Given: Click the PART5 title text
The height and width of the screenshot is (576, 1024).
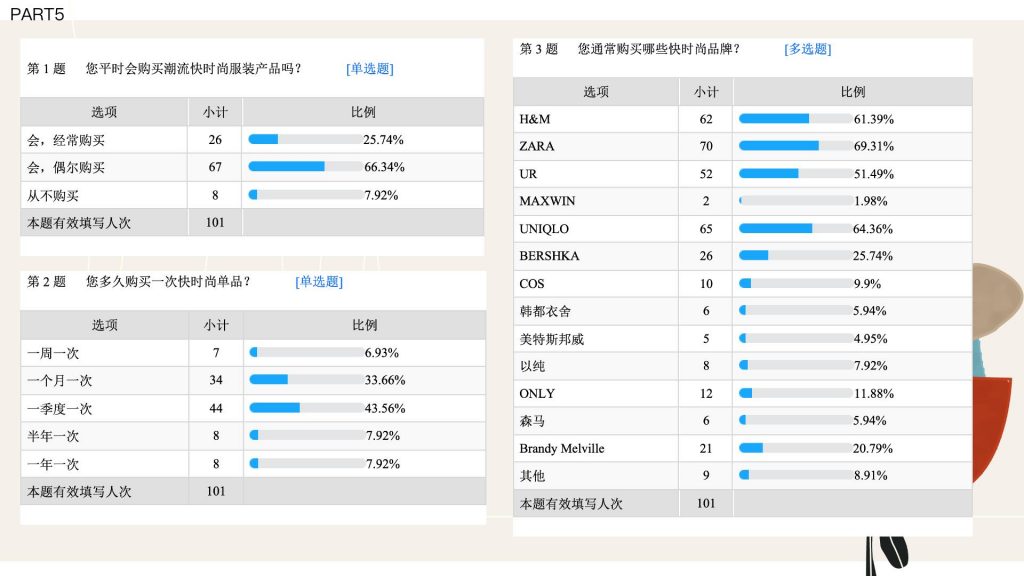Looking at the screenshot, I should [x=37, y=14].
